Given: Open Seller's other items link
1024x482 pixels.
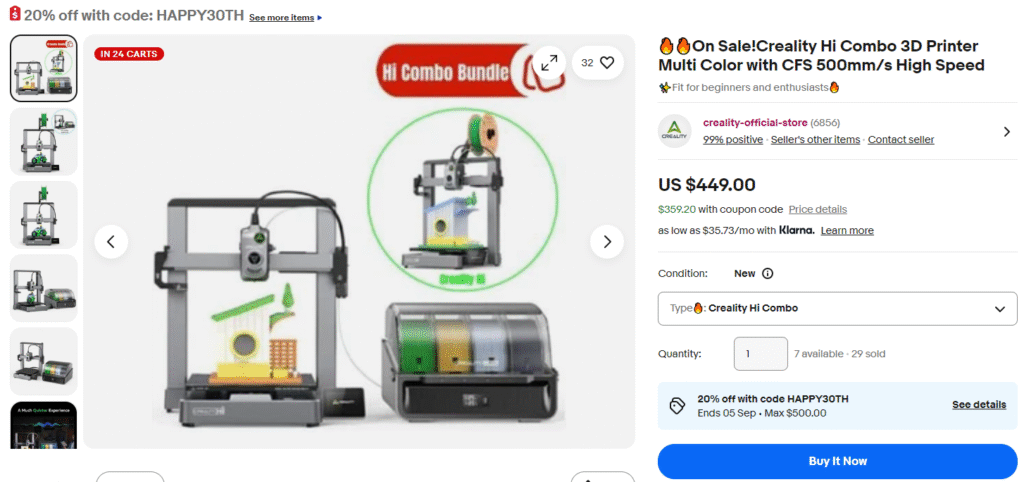Looking at the screenshot, I should point(815,140).
